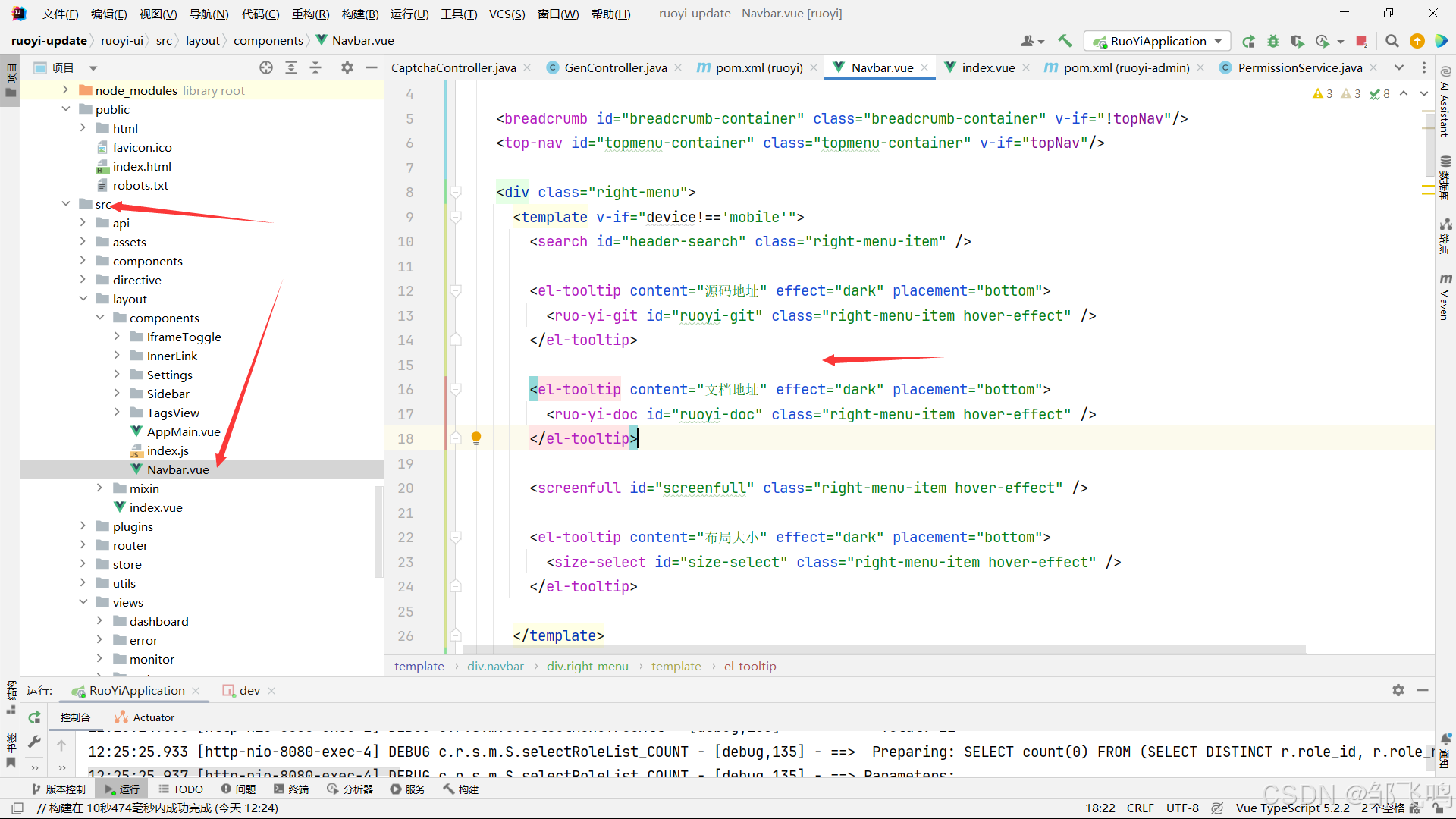
Task: Start debugging with the bug icon
Action: point(1272,41)
